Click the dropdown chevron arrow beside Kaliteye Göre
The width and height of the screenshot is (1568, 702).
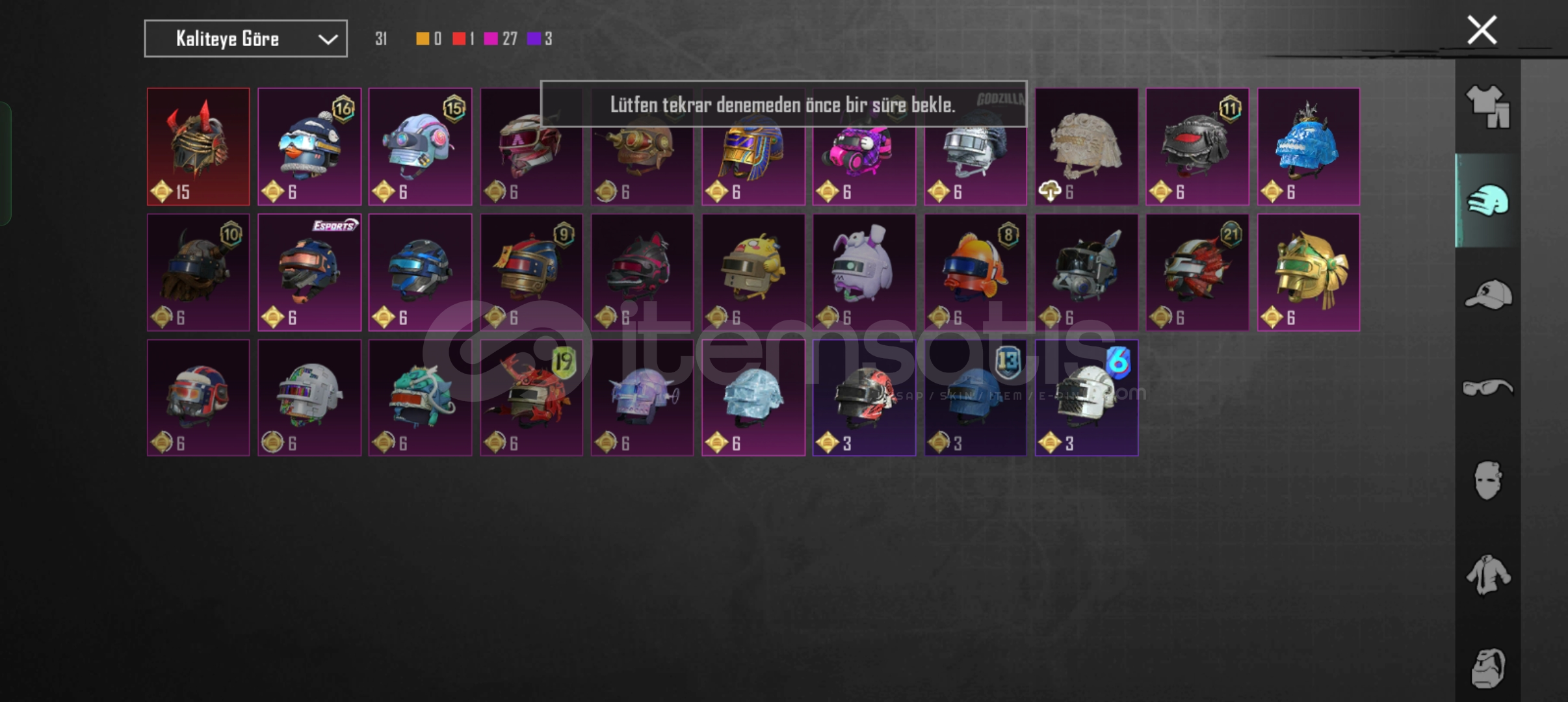(x=328, y=40)
